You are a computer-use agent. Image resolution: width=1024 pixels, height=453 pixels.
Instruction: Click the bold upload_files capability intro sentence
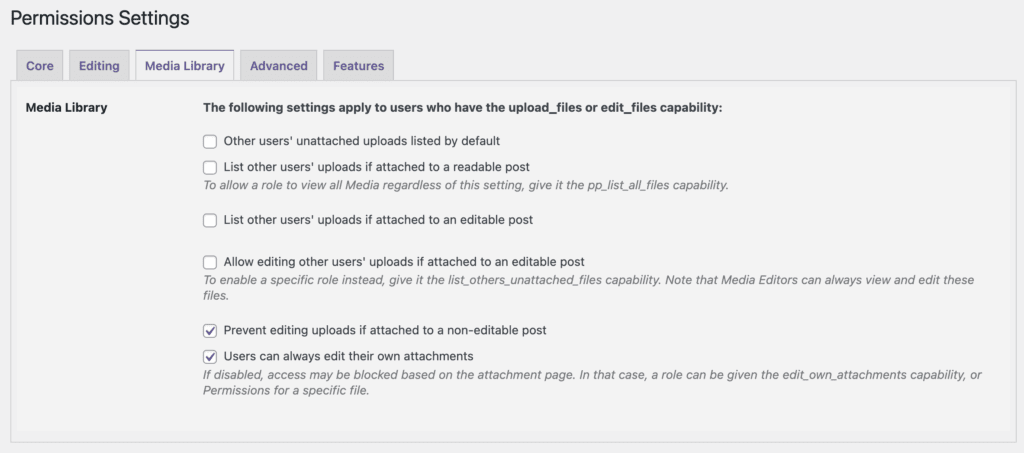(462, 107)
